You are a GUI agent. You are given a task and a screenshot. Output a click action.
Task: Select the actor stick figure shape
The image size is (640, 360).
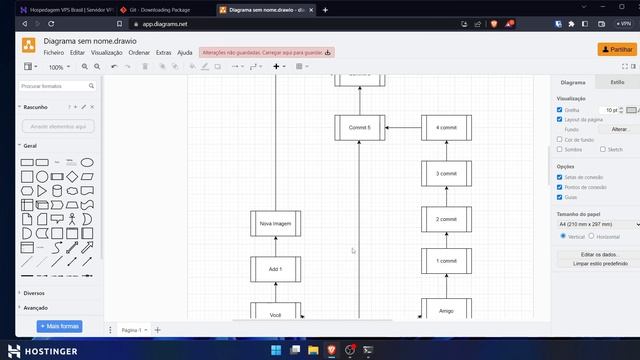click(72, 219)
